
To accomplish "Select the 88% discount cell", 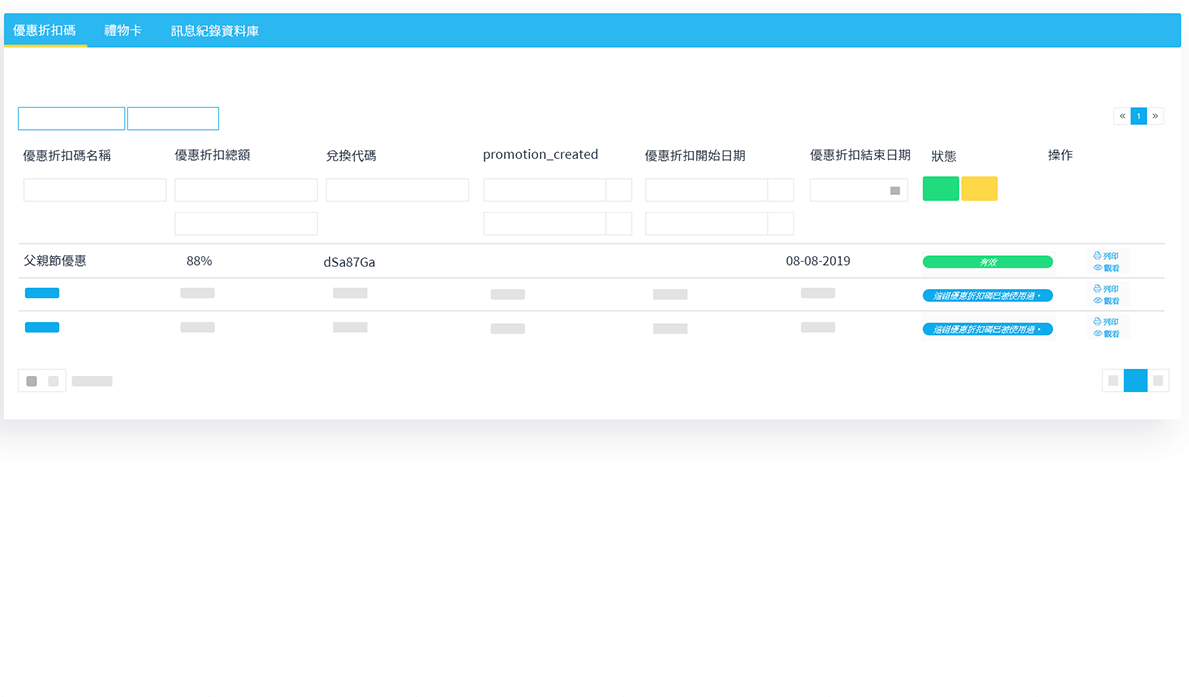I will (199, 261).
